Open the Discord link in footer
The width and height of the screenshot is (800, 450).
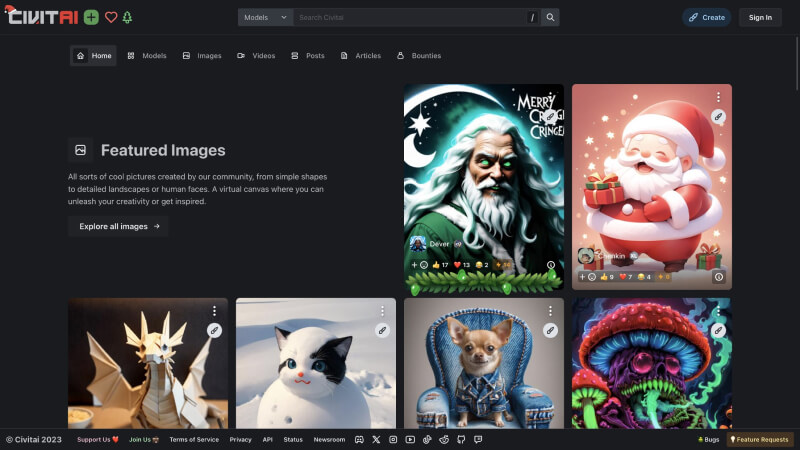[359, 439]
